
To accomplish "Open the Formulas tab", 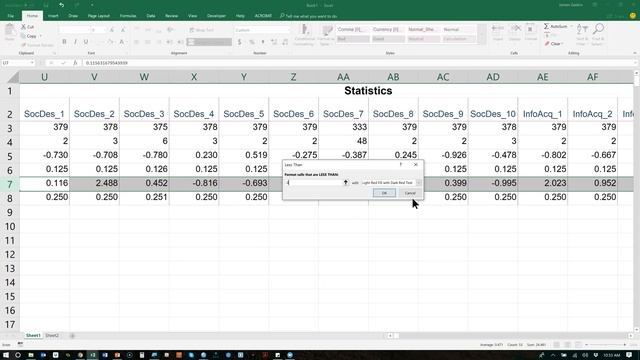I will click(128, 16).
